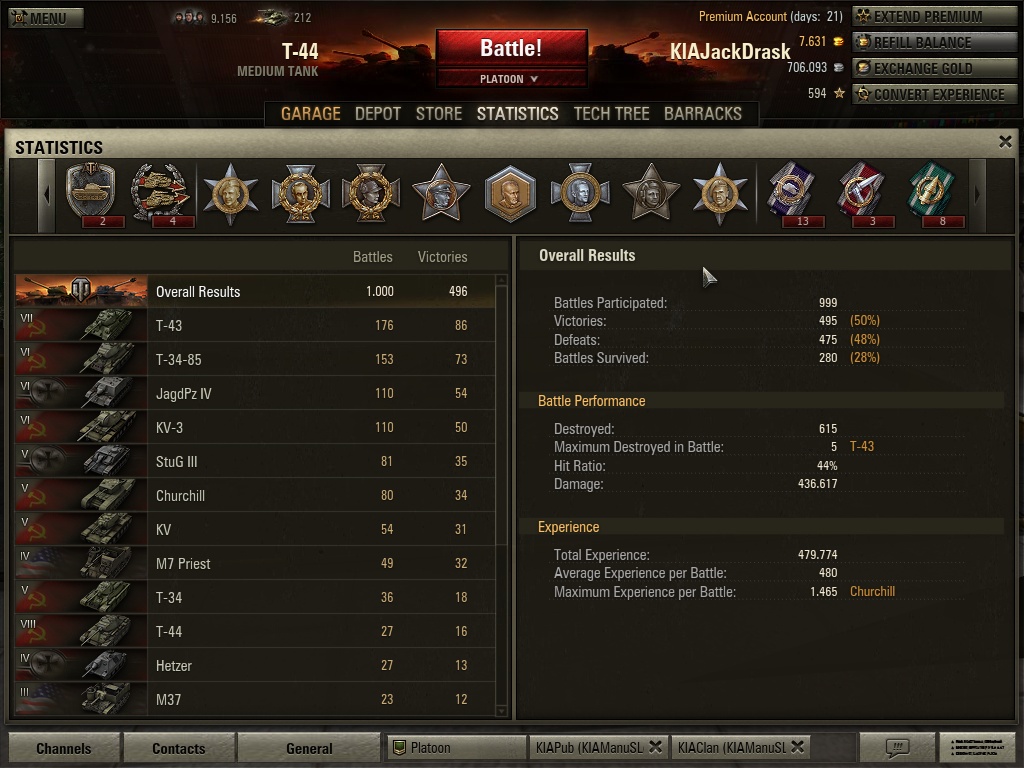Open the chat message icon in the bottom bar
The image size is (1024, 768).
pyautogui.click(x=897, y=747)
